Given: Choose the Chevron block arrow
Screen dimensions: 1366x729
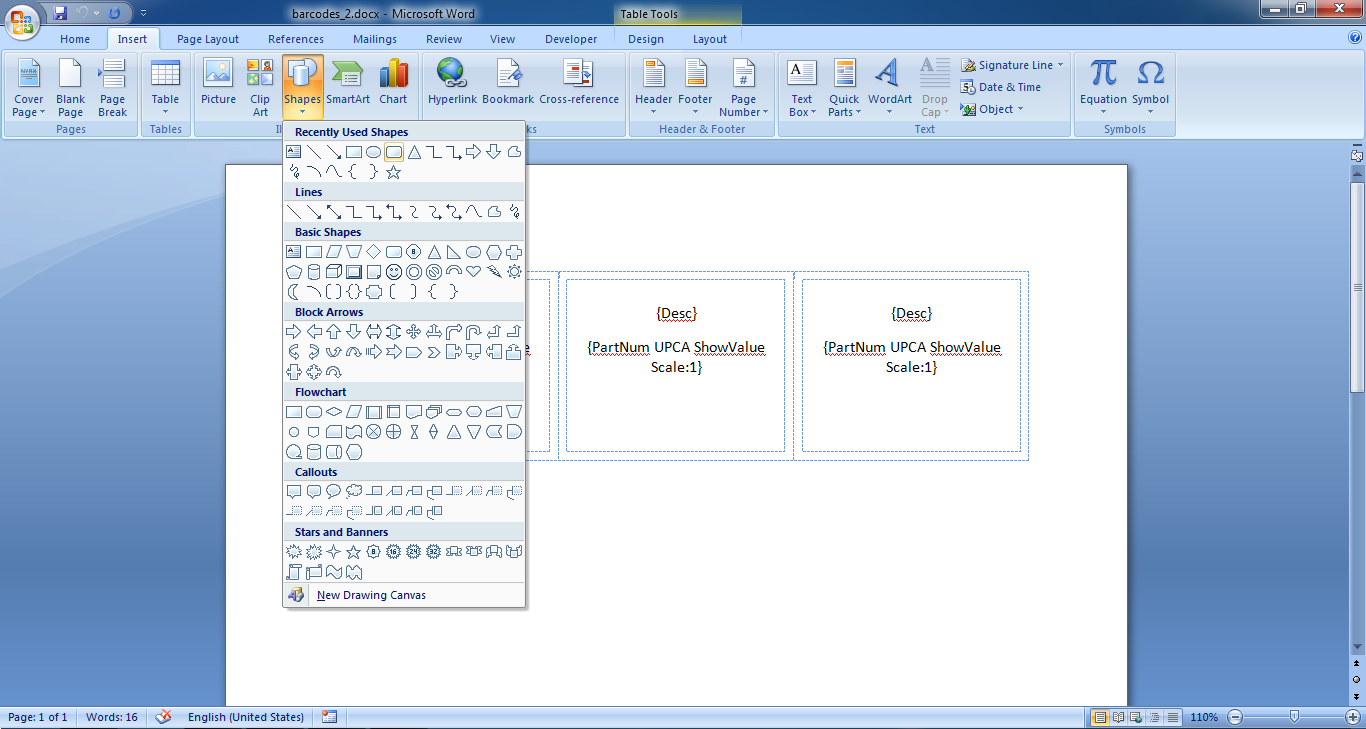Looking at the screenshot, I should 434,352.
